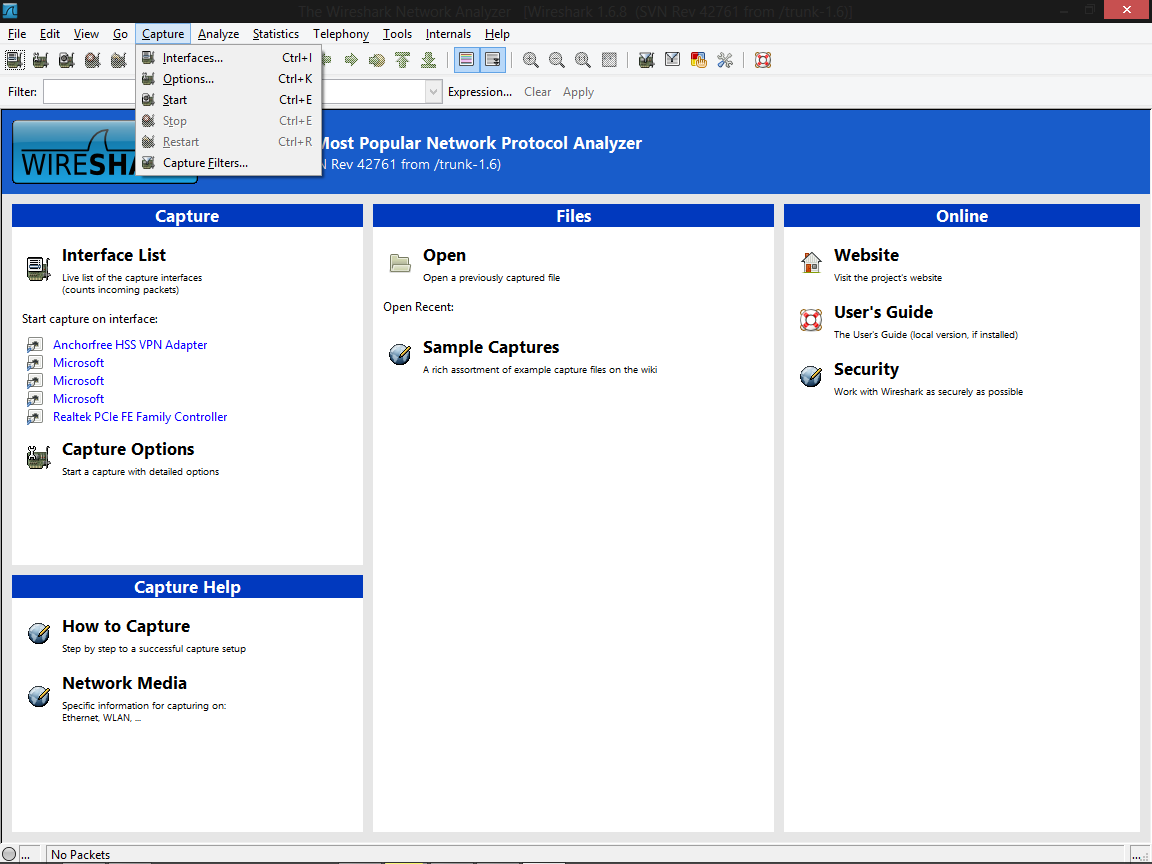The width and height of the screenshot is (1152, 864).
Task: Click the User's Guide lifebuoy icon
Action: click(811, 320)
